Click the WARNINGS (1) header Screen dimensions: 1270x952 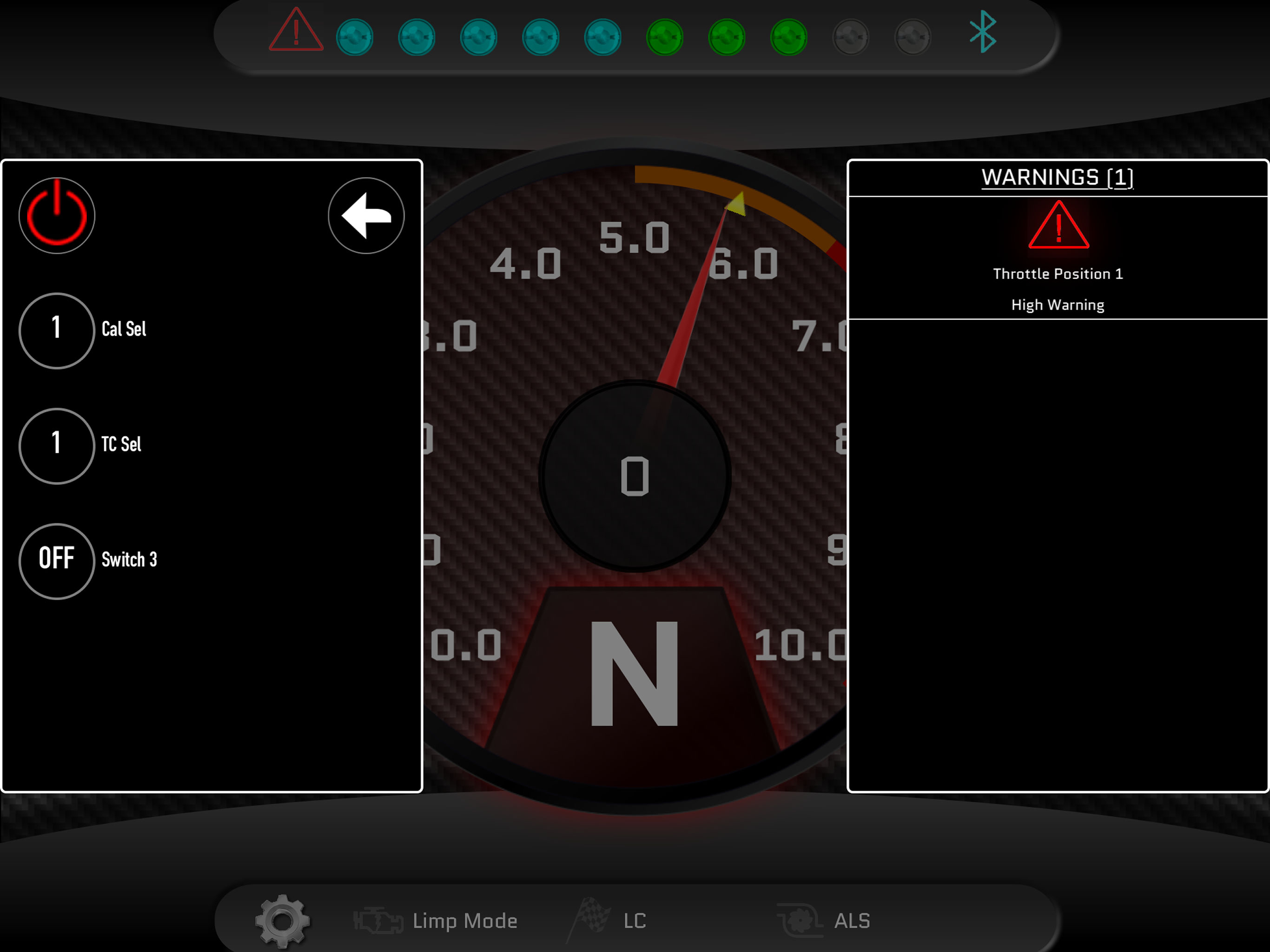pos(1058,178)
